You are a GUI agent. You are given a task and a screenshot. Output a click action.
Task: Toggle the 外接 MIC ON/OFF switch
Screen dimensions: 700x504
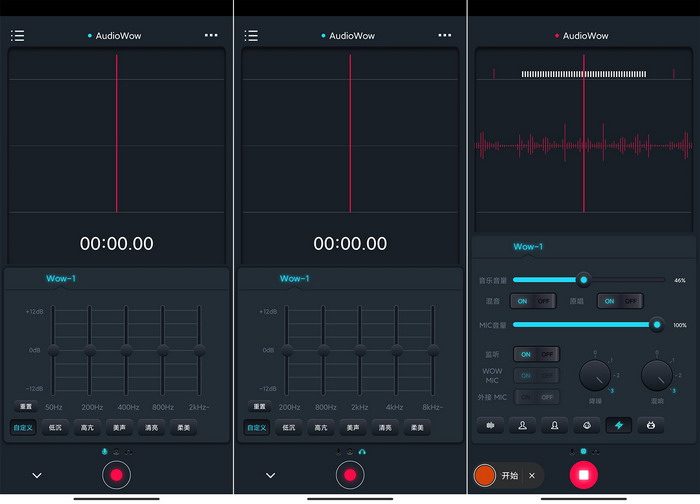(x=536, y=397)
